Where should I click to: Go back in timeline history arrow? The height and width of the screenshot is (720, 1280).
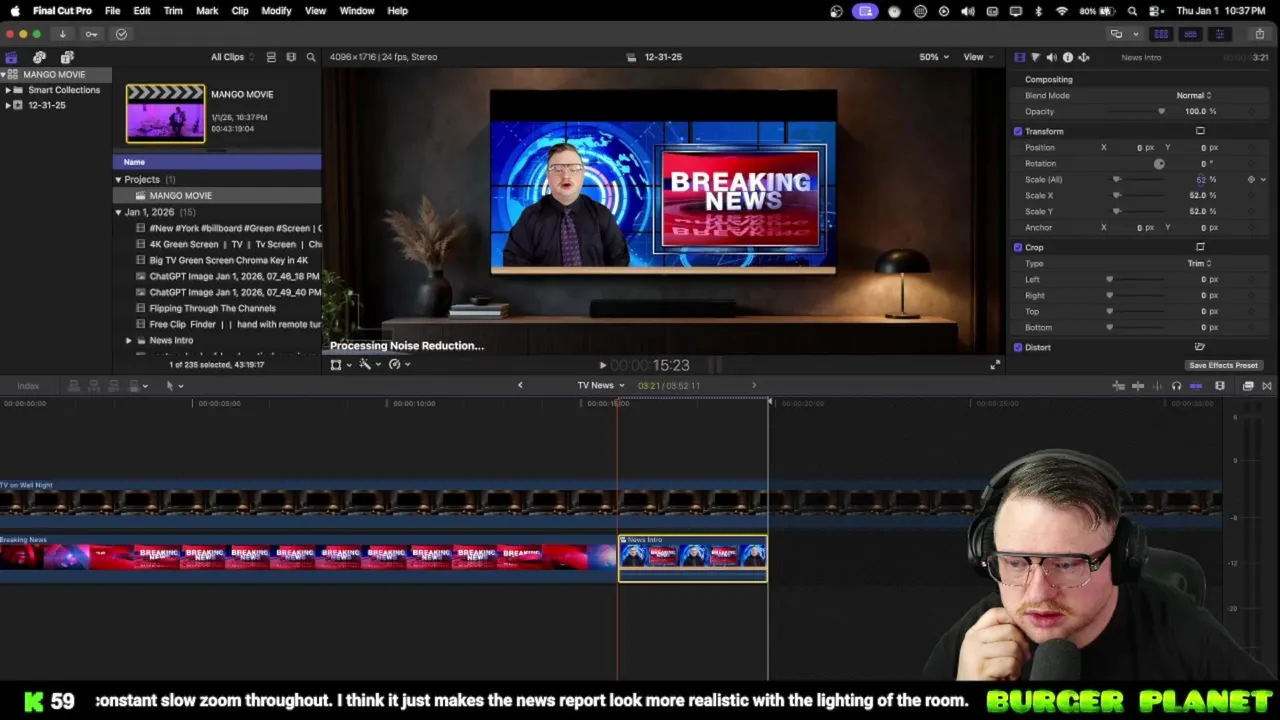coord(520,386)
